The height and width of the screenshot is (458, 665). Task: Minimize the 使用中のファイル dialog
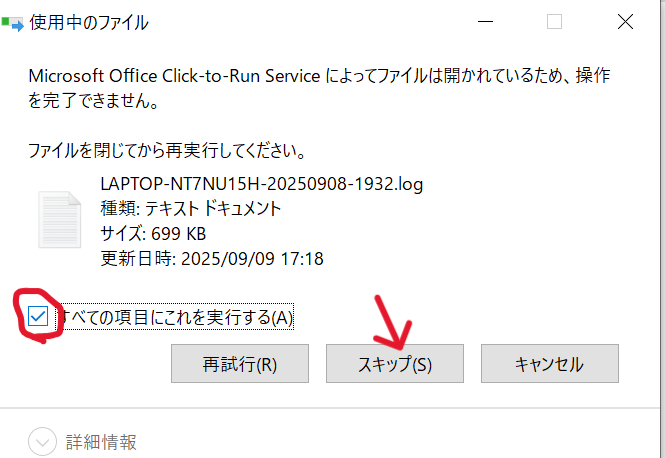pyautogui.click(x=485, y=22)
